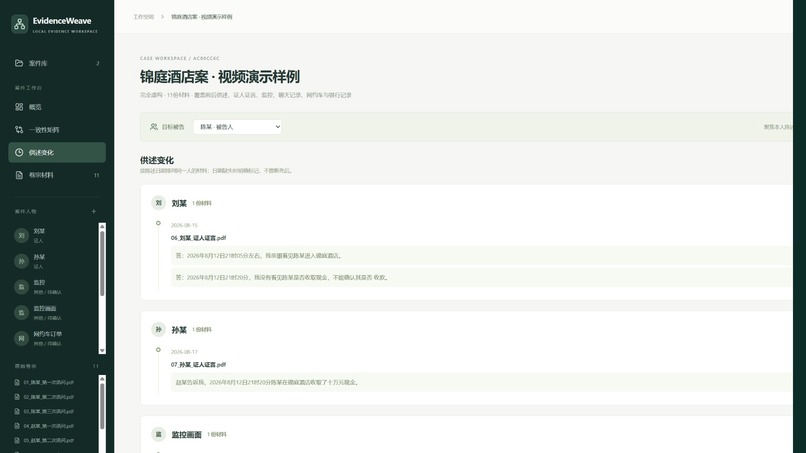
Task: Open the 概览 overview page
Action: click(57, 107)
